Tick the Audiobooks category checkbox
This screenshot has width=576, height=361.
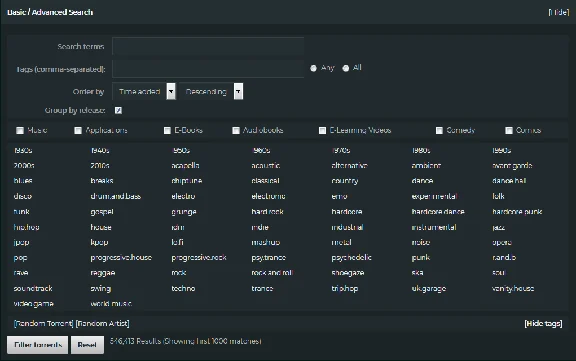point(236,130)
